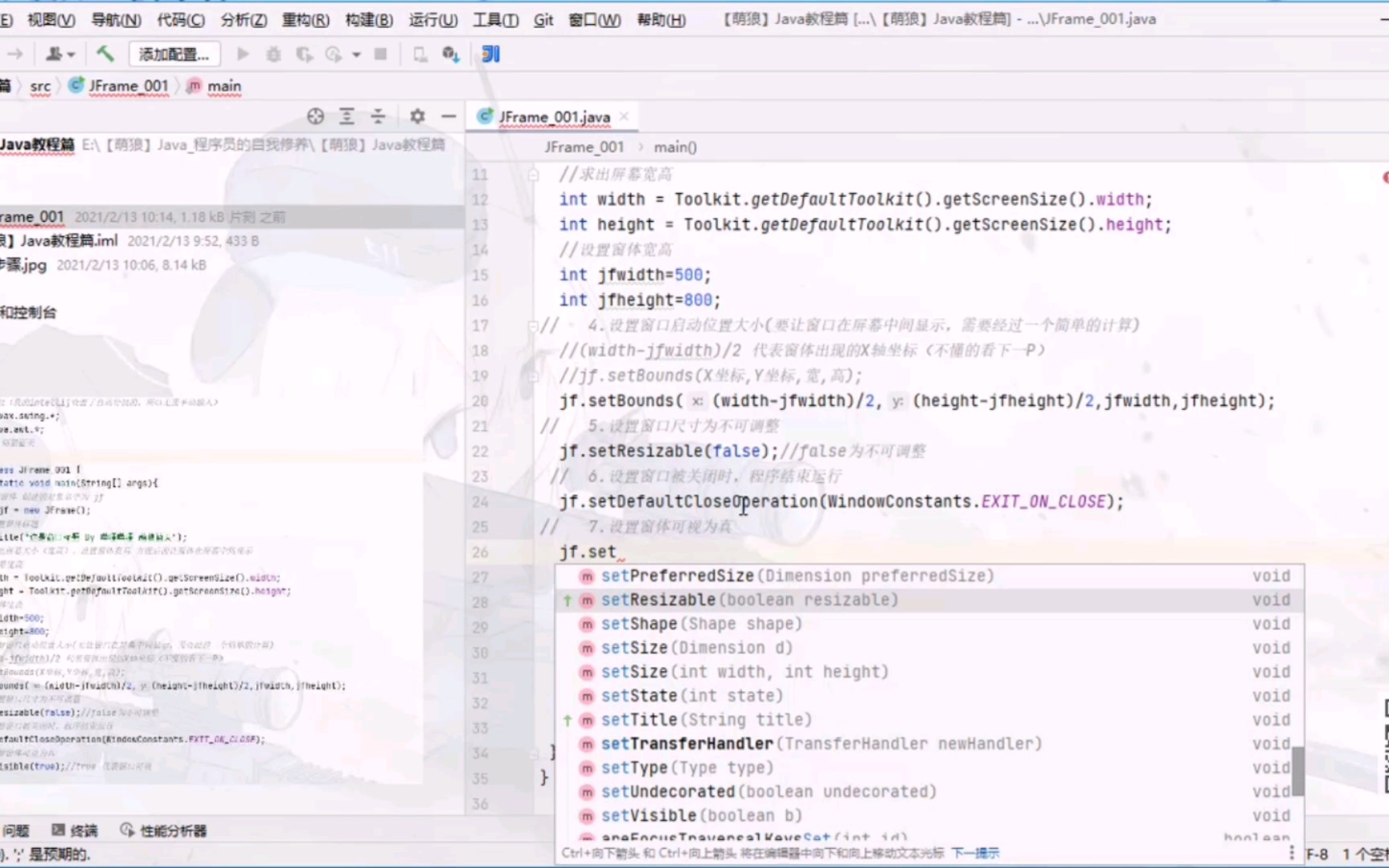Image resolution: width=1389 pixels, height=868 pixels.
Task: Select setPreferredSize(Dimension preferredSize) completion
Action: click(x=929, y=576)
